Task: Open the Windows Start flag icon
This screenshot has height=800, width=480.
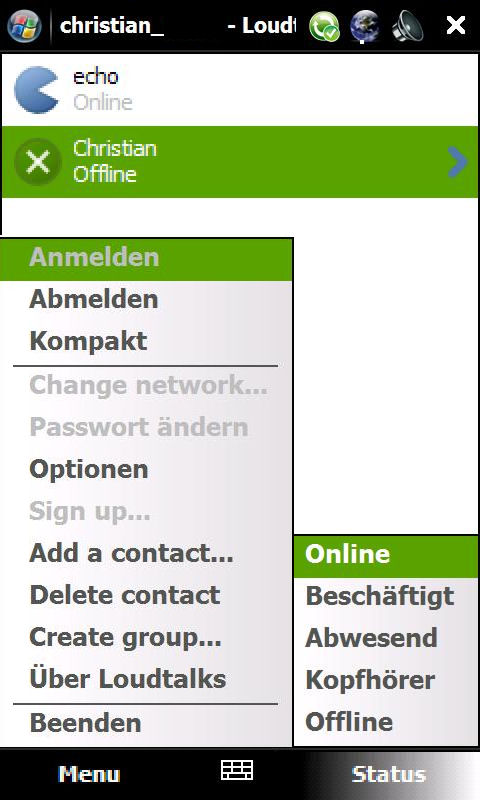Action: click(24, 25)
